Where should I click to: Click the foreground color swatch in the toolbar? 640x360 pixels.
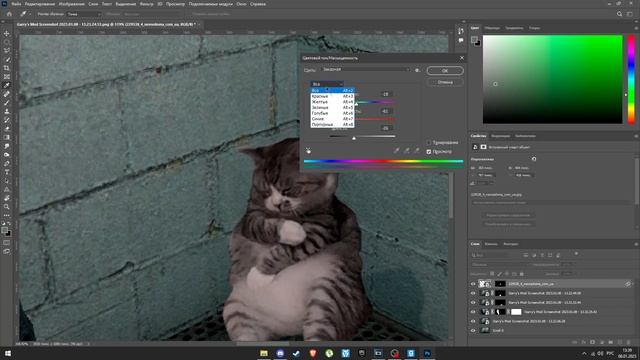coord(4,230)
